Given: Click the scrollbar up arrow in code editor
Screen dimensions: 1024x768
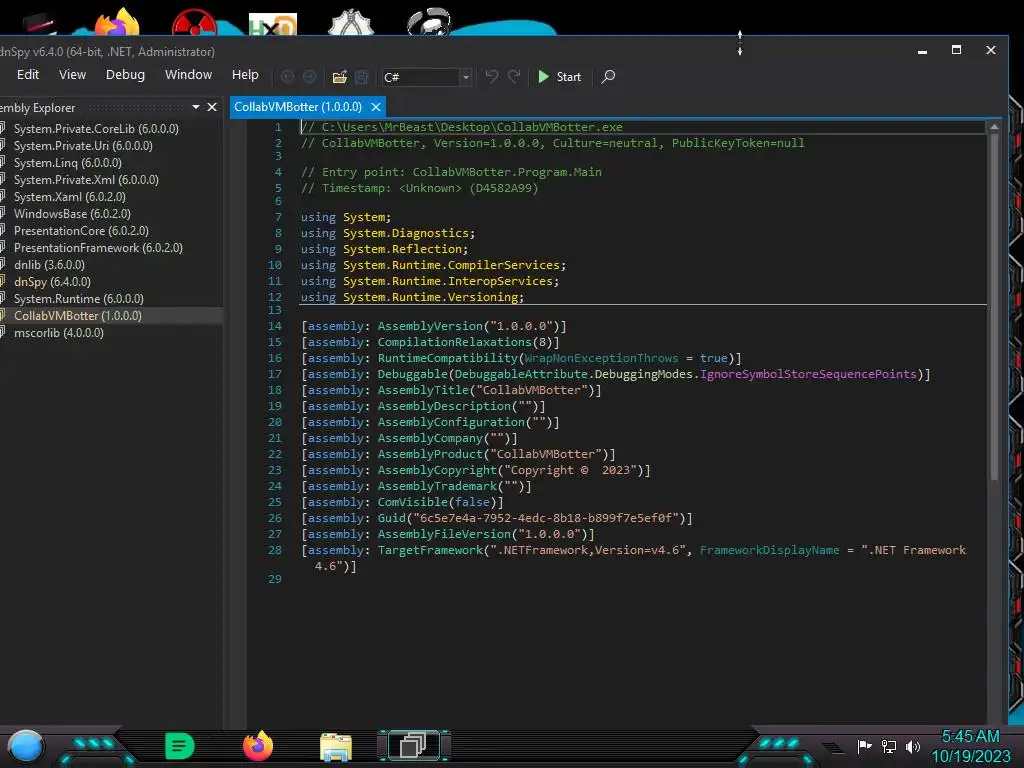Looking at the screenshot, I should click(x=994, y=127).
